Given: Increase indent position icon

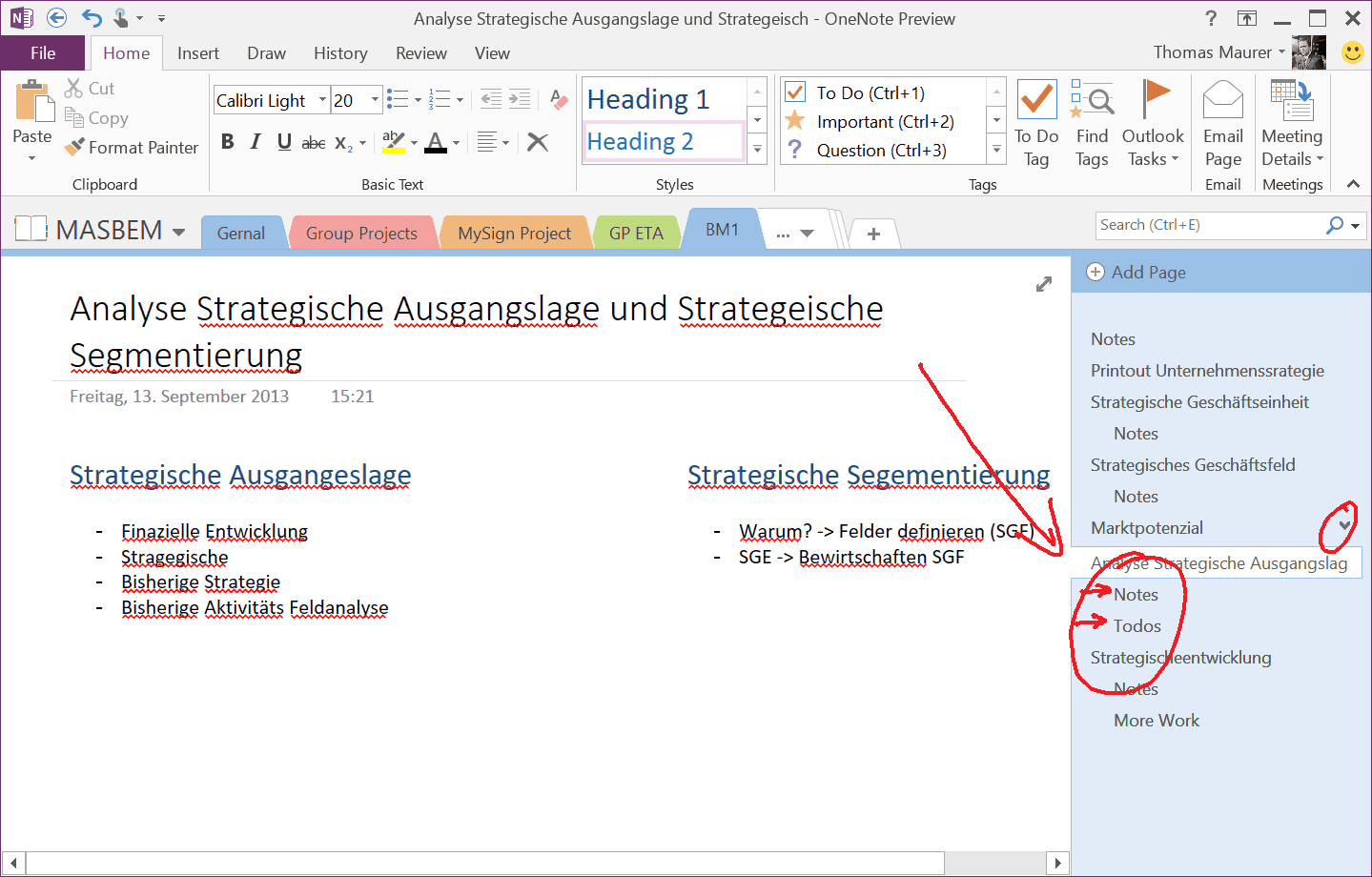Looking at the screenshot, I should click(520, 98).
